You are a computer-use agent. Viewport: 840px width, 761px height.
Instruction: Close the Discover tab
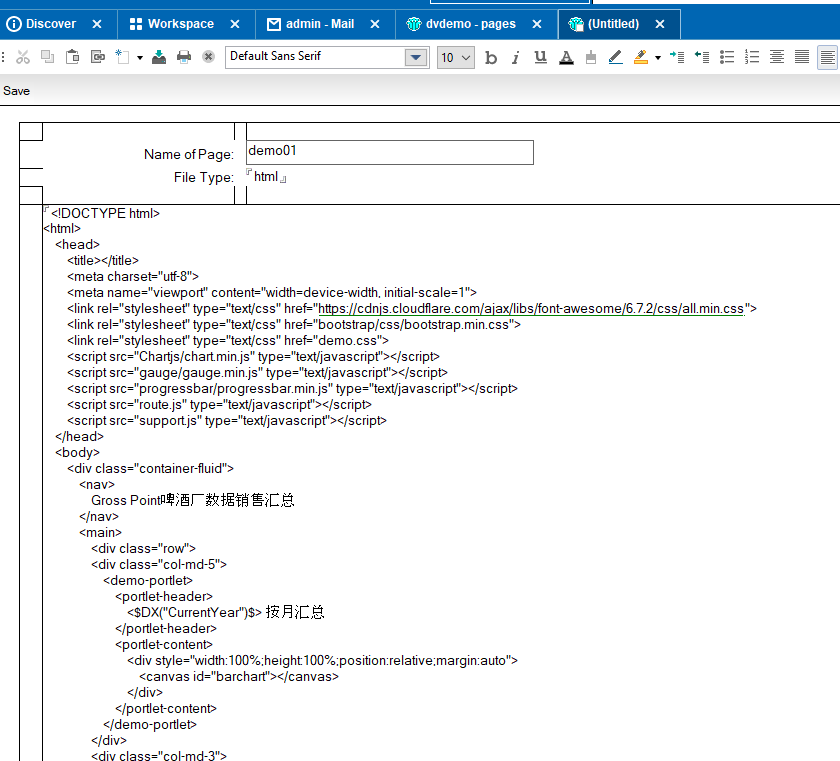[x=97, y=24]
